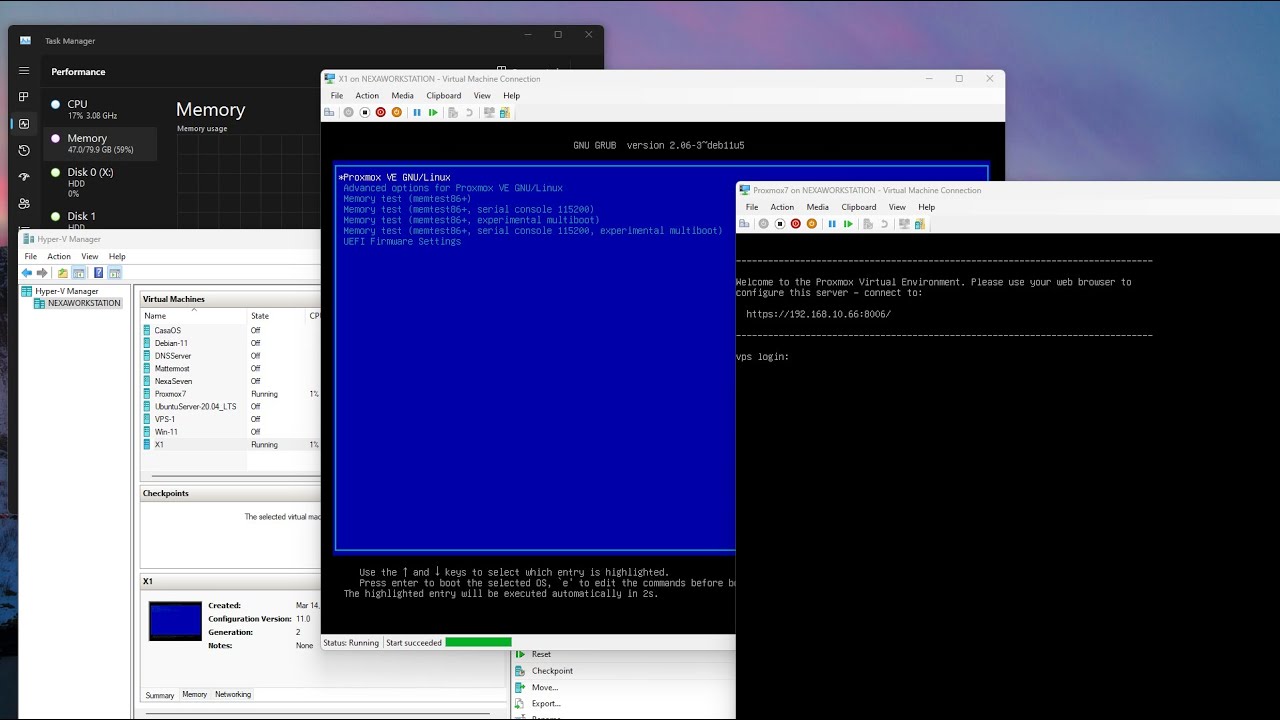Click Checkpoint icon in X1 window toolbar
This screenshot has height=720, width=1280.
pyautogui.click(x=453, y=112)
